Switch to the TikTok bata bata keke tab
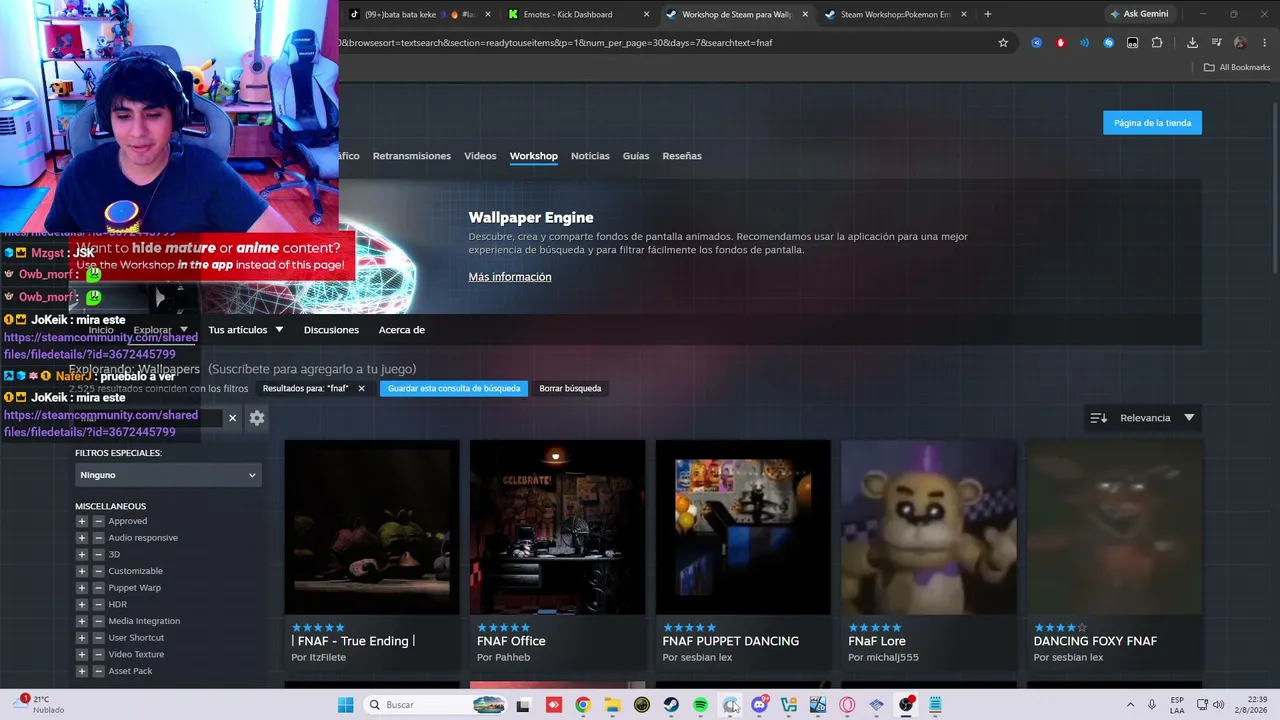This screenshot has height=720, width=1280. (418, 14)
